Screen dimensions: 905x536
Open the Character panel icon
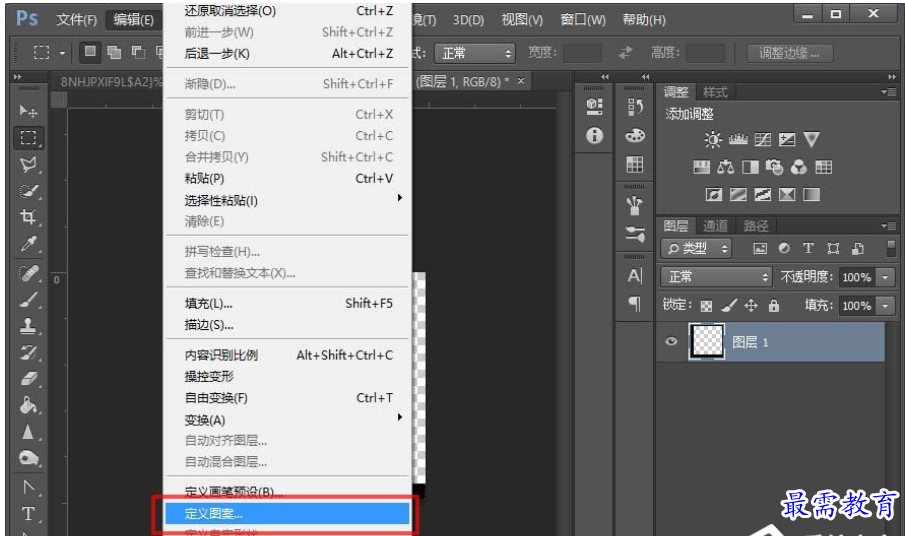click(635, 276)
